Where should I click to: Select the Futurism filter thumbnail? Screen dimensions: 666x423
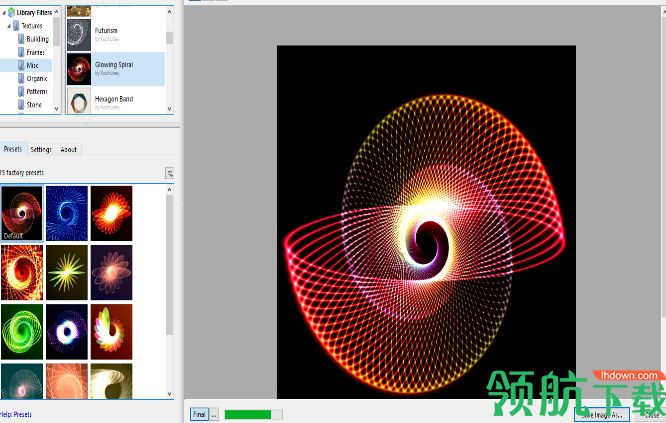(79, 35)
